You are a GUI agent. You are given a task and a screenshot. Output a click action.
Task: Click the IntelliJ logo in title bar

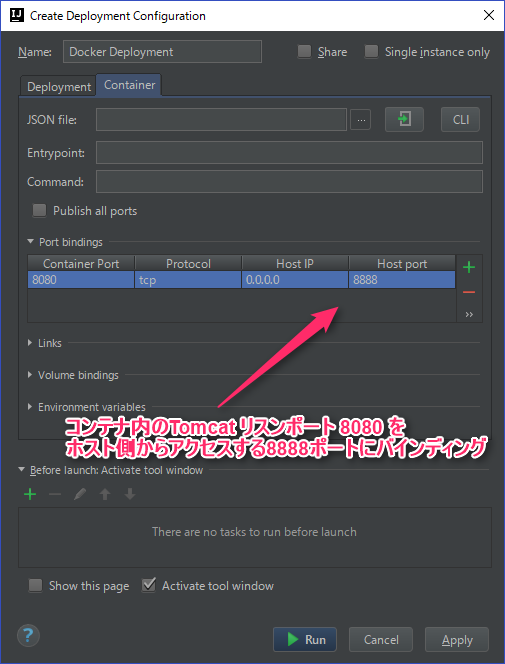point(17,15)
